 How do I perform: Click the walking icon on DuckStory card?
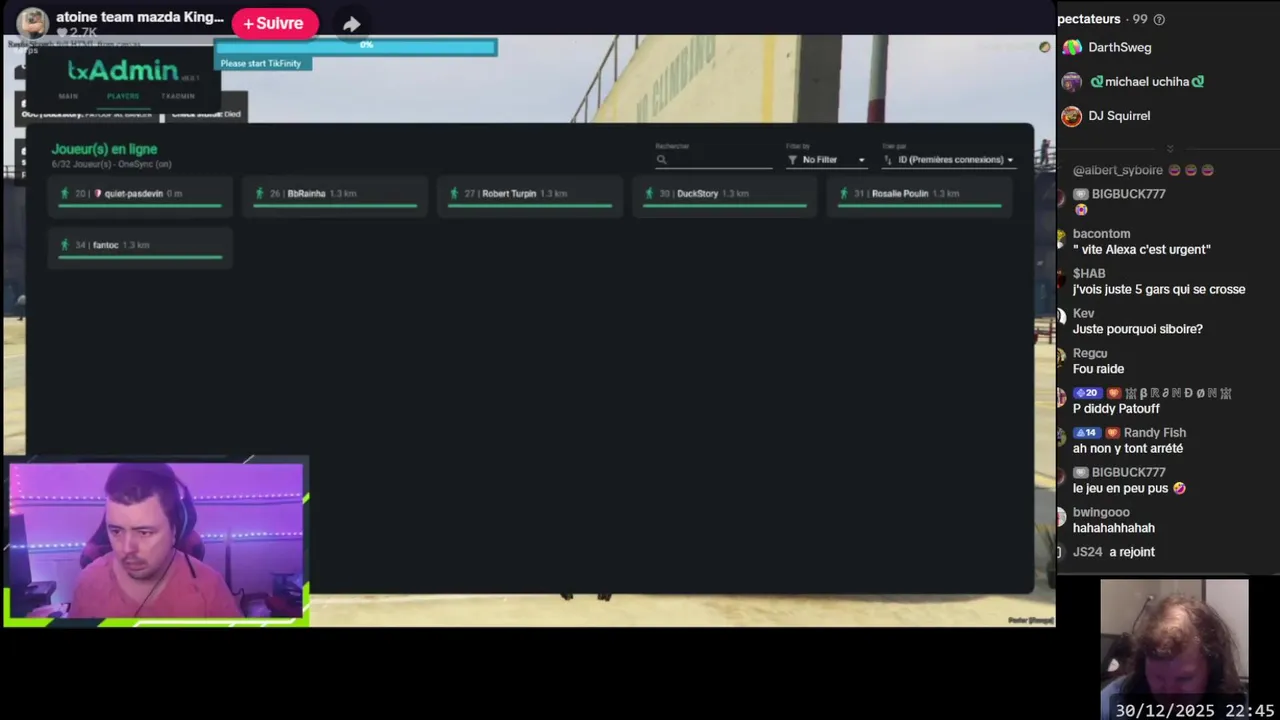pyautogui.click(x=649, y=193)
